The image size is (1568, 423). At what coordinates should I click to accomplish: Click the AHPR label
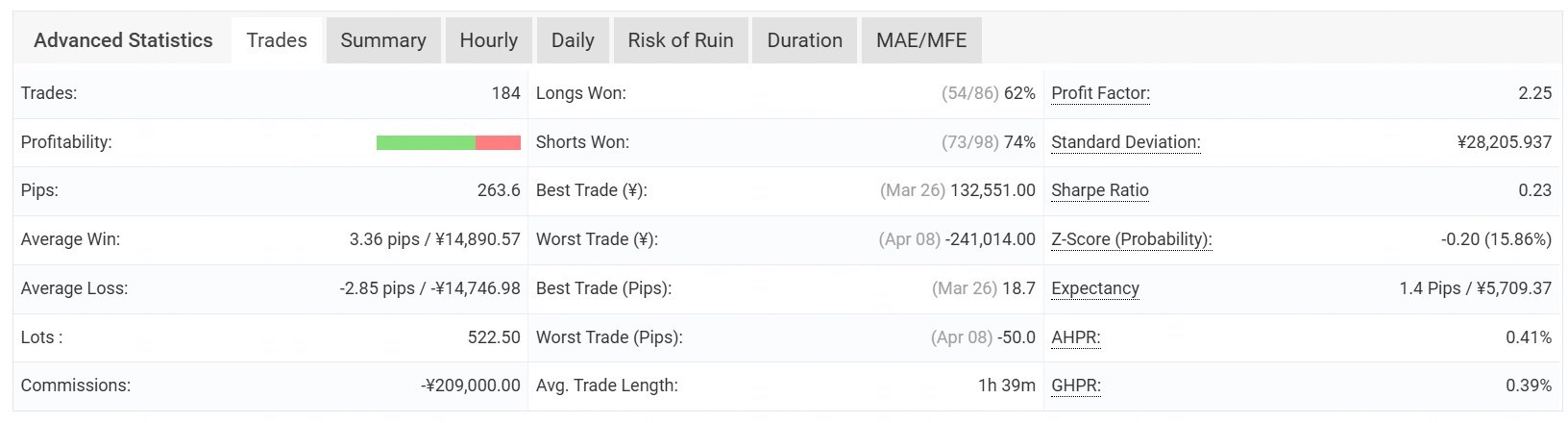pos(1076,337)
